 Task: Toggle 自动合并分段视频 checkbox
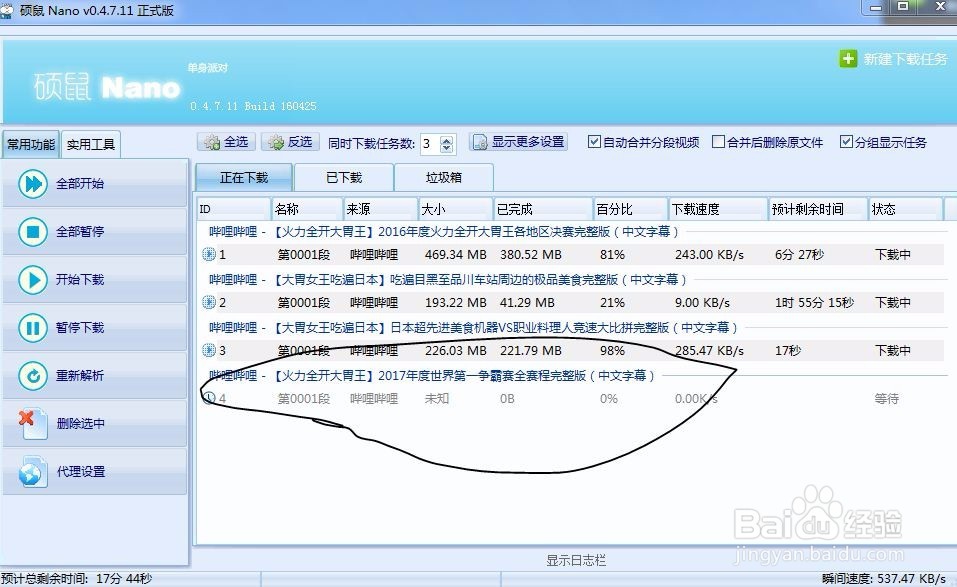(594, 142)
